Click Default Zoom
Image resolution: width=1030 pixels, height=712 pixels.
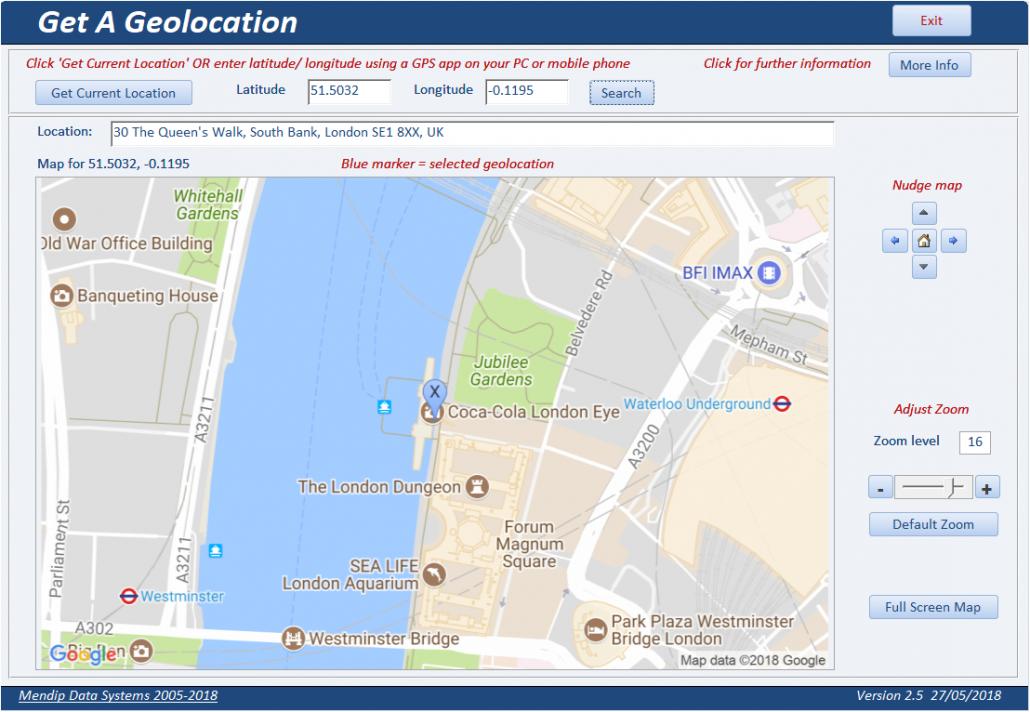tap(933, 524)
